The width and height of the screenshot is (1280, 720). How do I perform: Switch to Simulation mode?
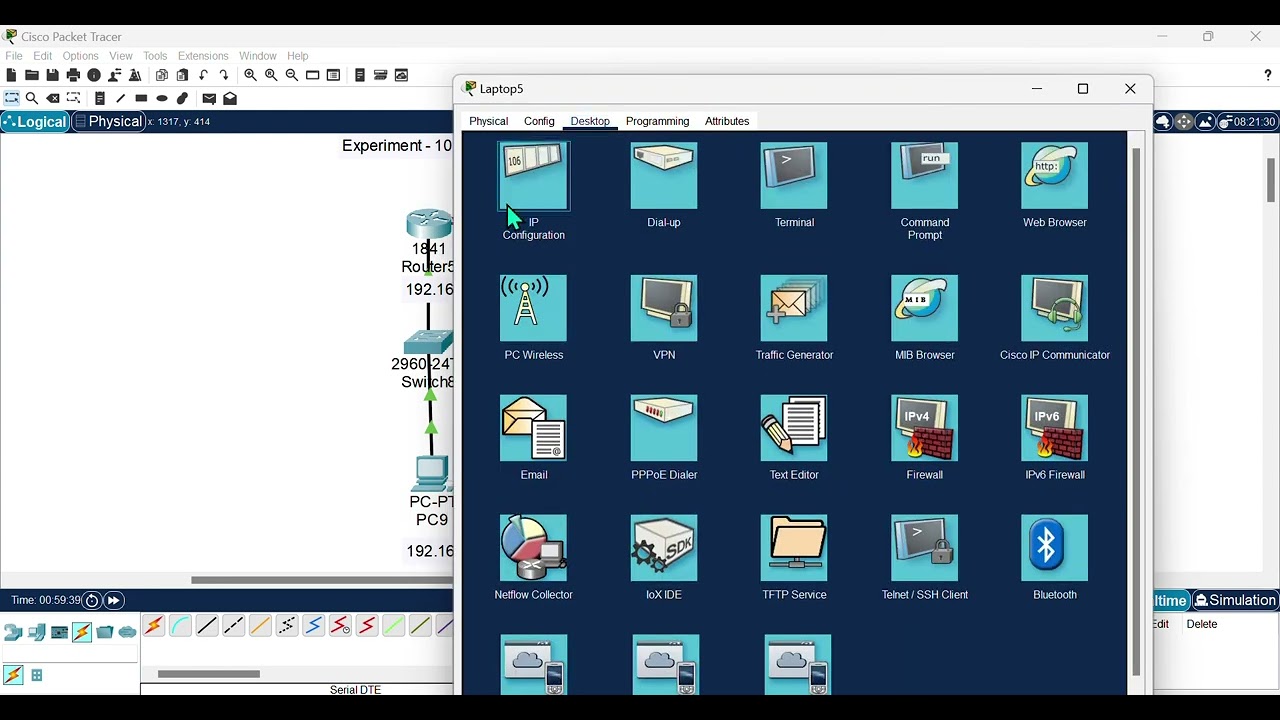click(1236, 600)
